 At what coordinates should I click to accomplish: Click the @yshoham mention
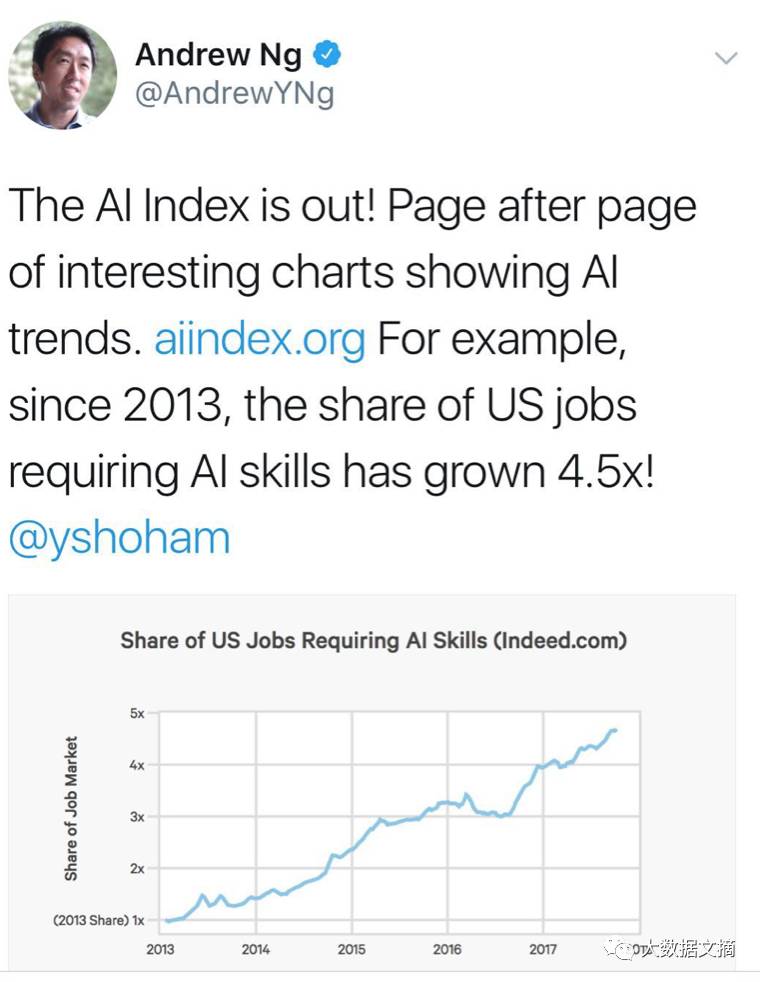[x=120, y=538]
